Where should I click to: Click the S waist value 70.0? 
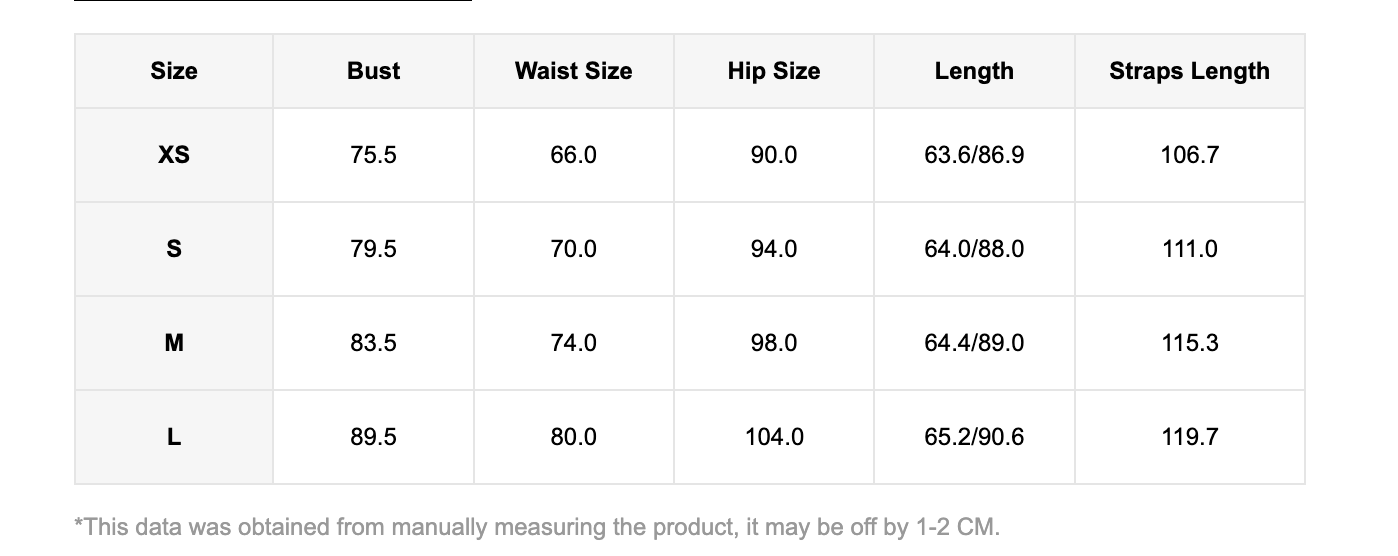[x=573, y=249]
